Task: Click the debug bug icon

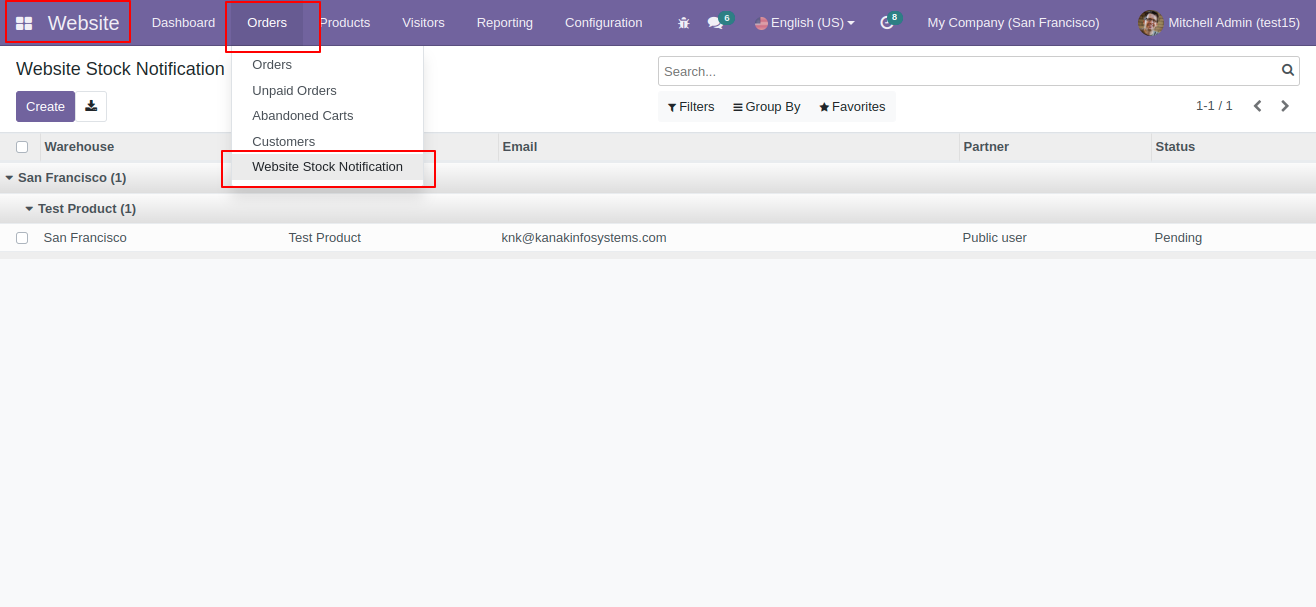Action: click(x=684, y=23)
